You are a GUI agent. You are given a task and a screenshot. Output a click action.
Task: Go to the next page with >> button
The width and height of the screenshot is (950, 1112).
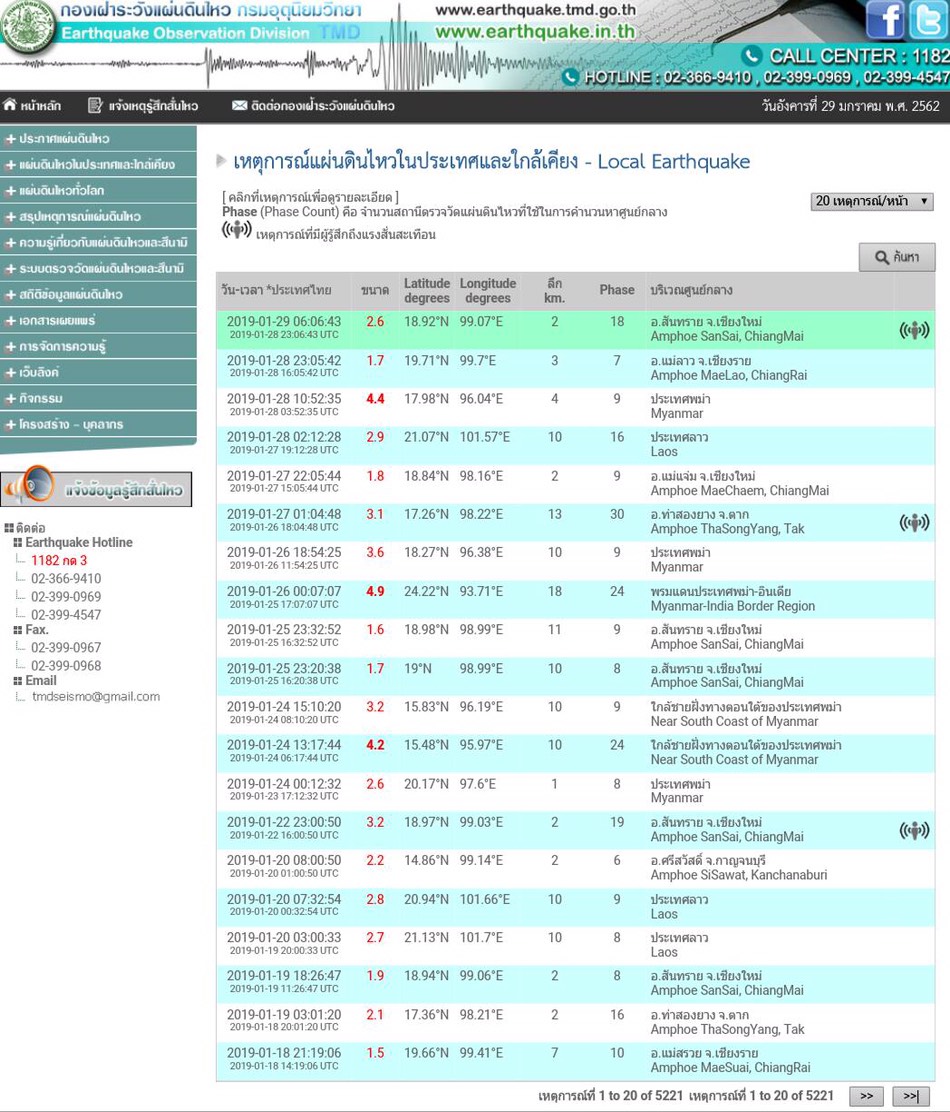click(866, 1096)
